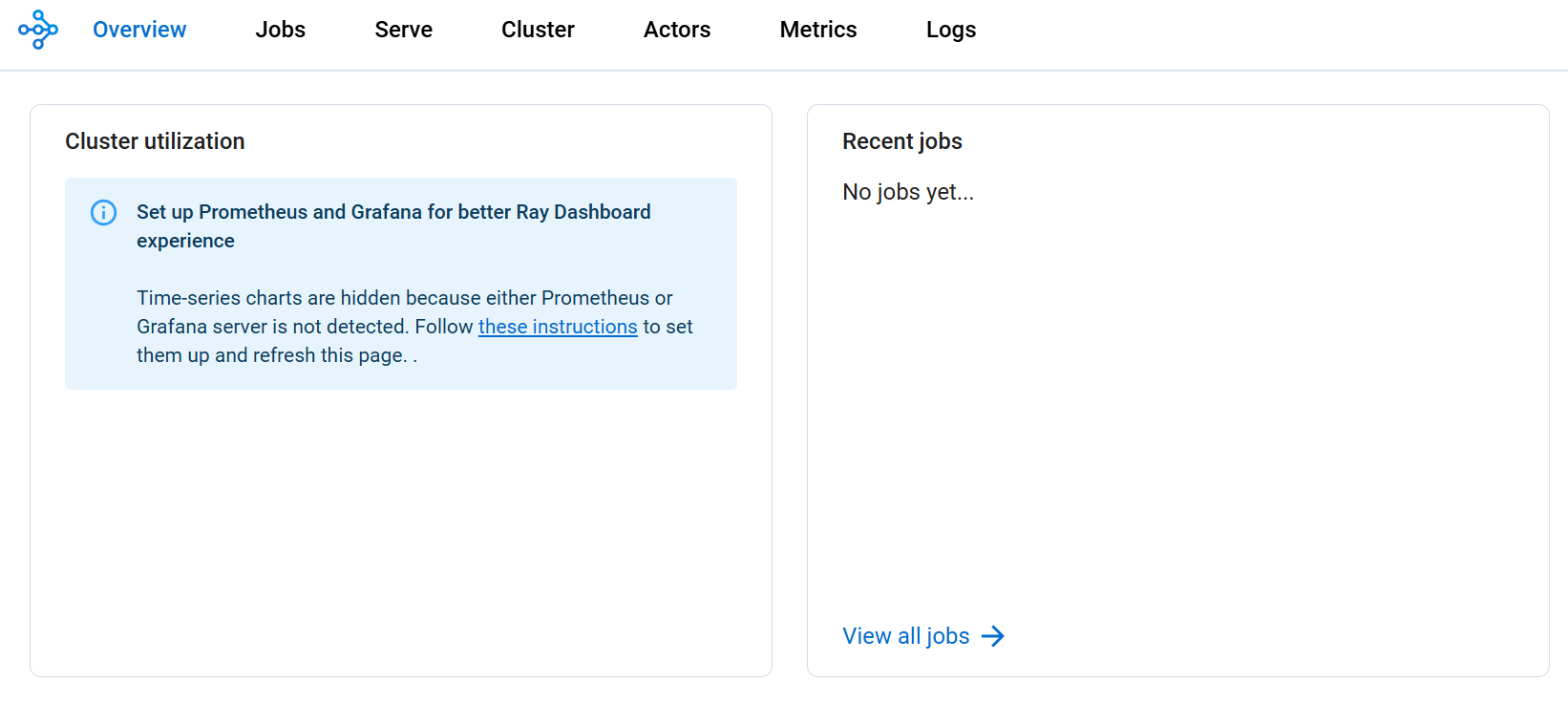This screenshot has width=1568, height=703.
Task: Follow the 'these instructions' link
Action: coord(558,327)
